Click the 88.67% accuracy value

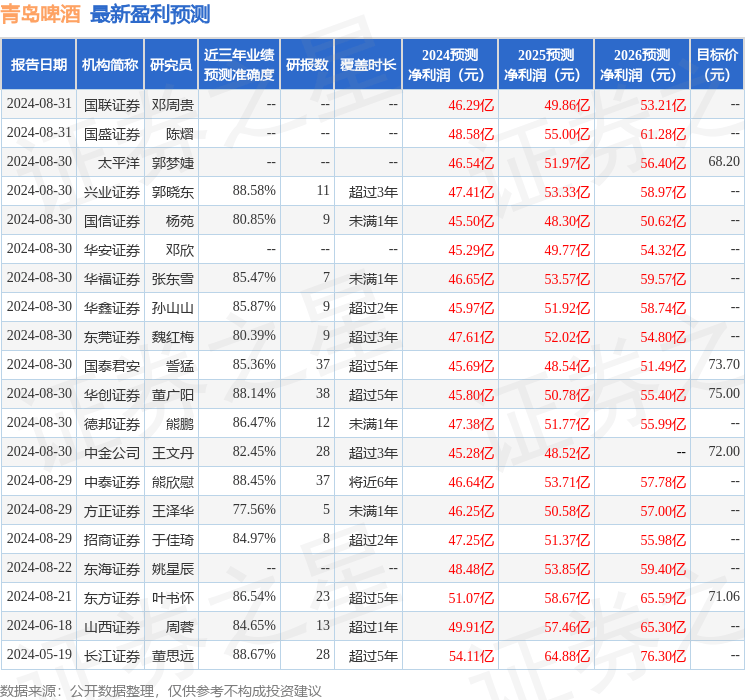(x=254, y=654)
